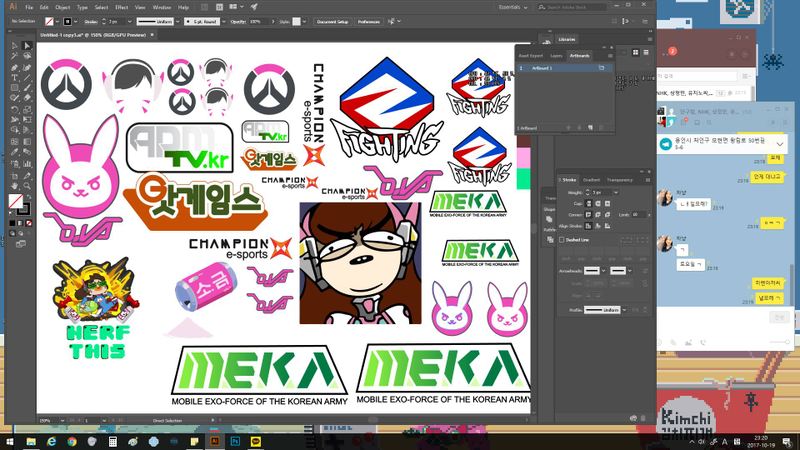
Task: Set corner to Miter Join
Action: click(x=588, y=214)
